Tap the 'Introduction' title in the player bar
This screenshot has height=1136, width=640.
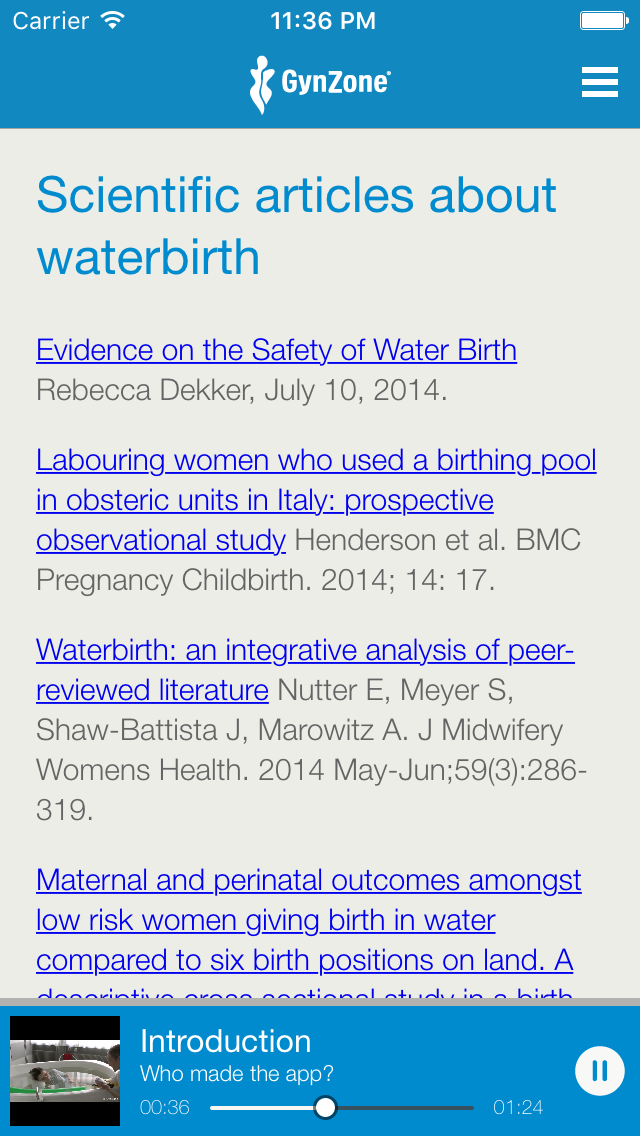[x=226, y=1042]
